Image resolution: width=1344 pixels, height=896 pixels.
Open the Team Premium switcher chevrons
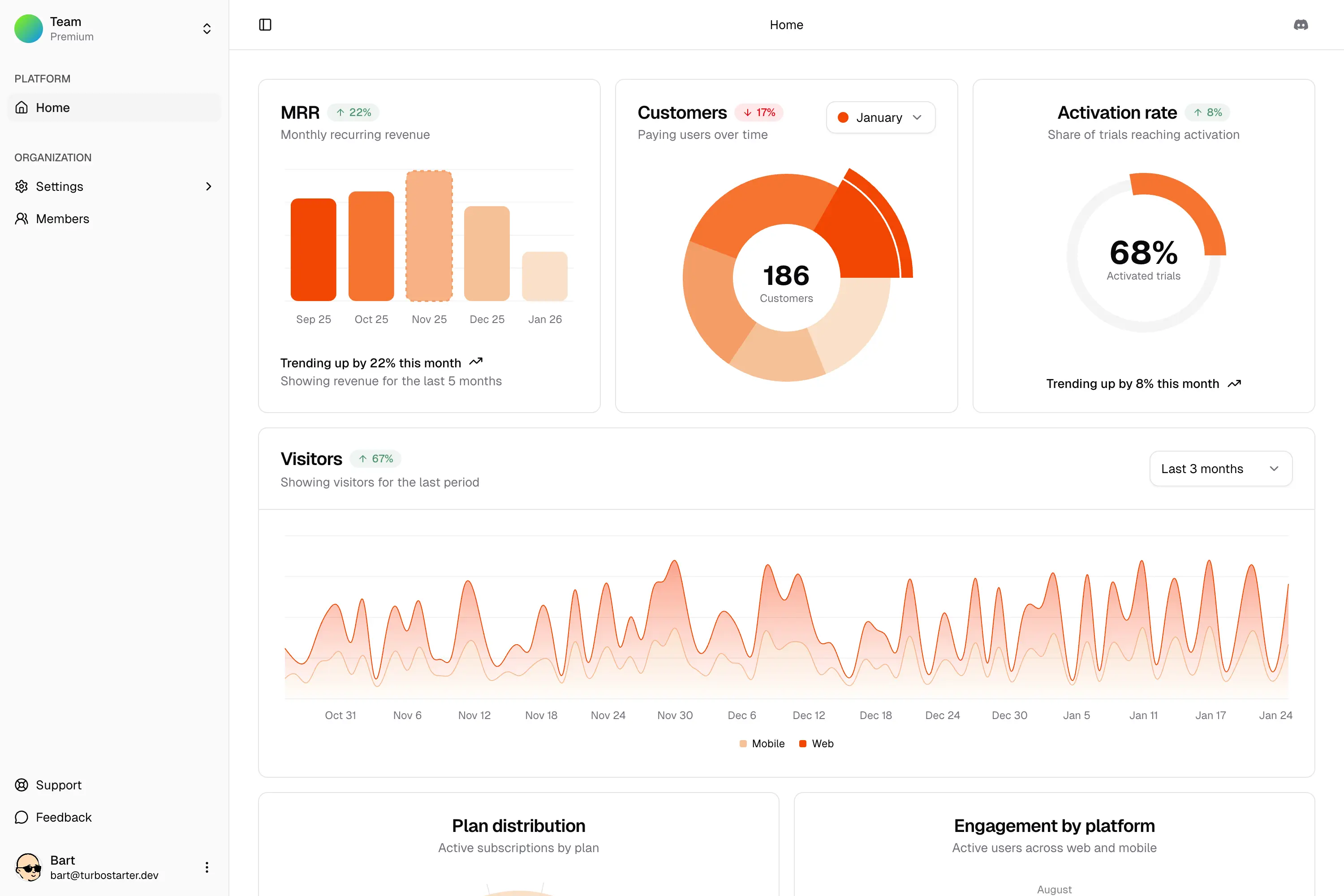pos(207,29)
